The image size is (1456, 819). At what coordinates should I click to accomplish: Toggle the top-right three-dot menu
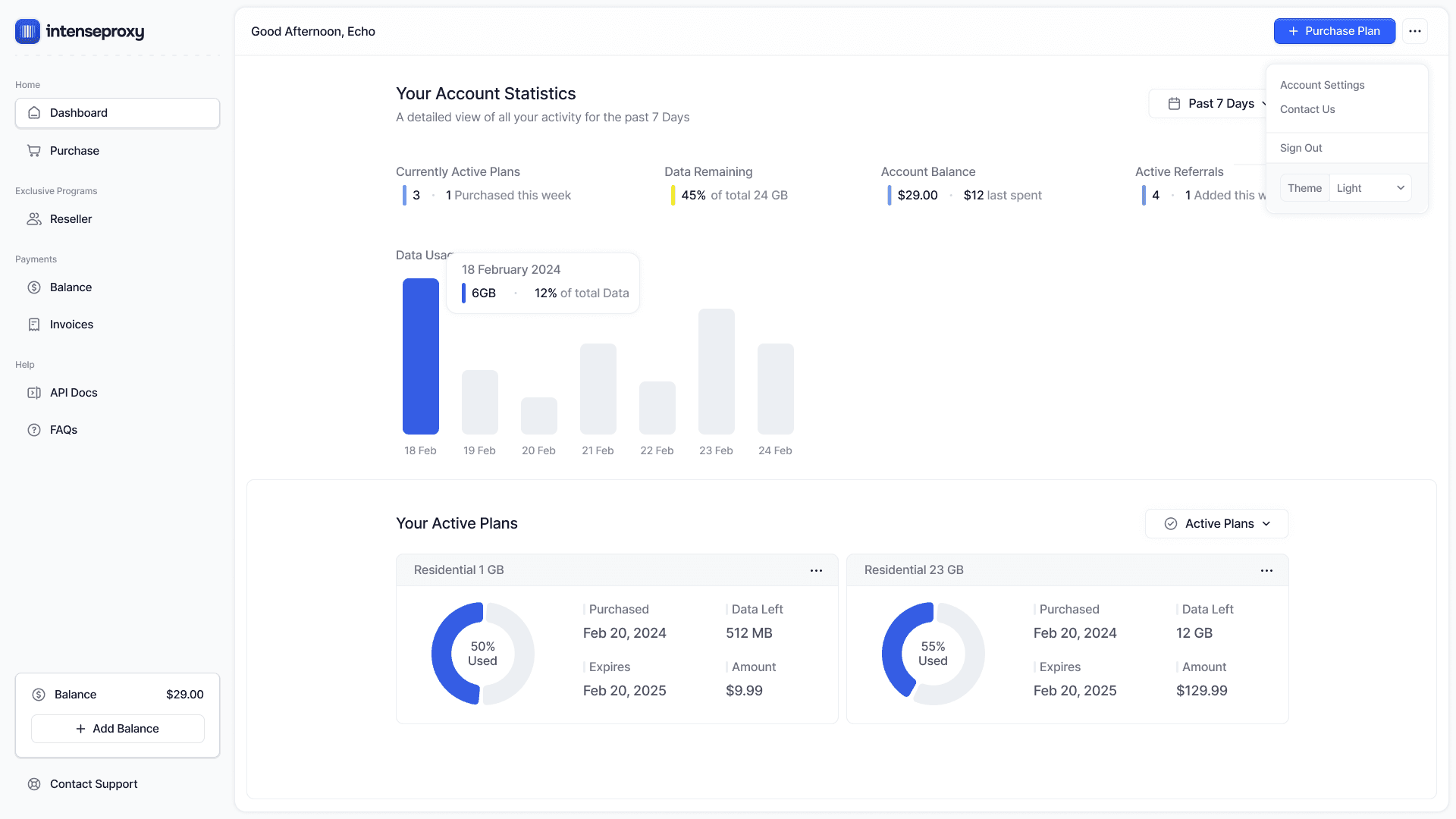(1415, 31)
